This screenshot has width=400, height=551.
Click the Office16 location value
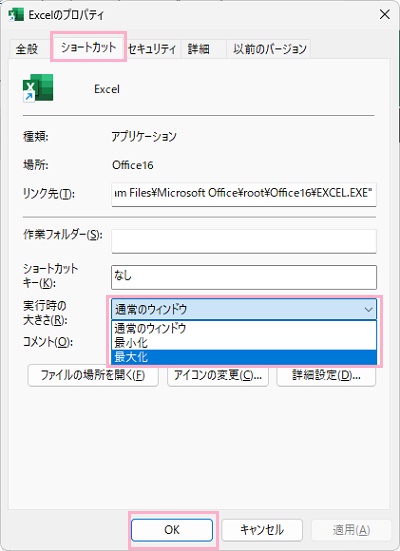coord(133,165)
